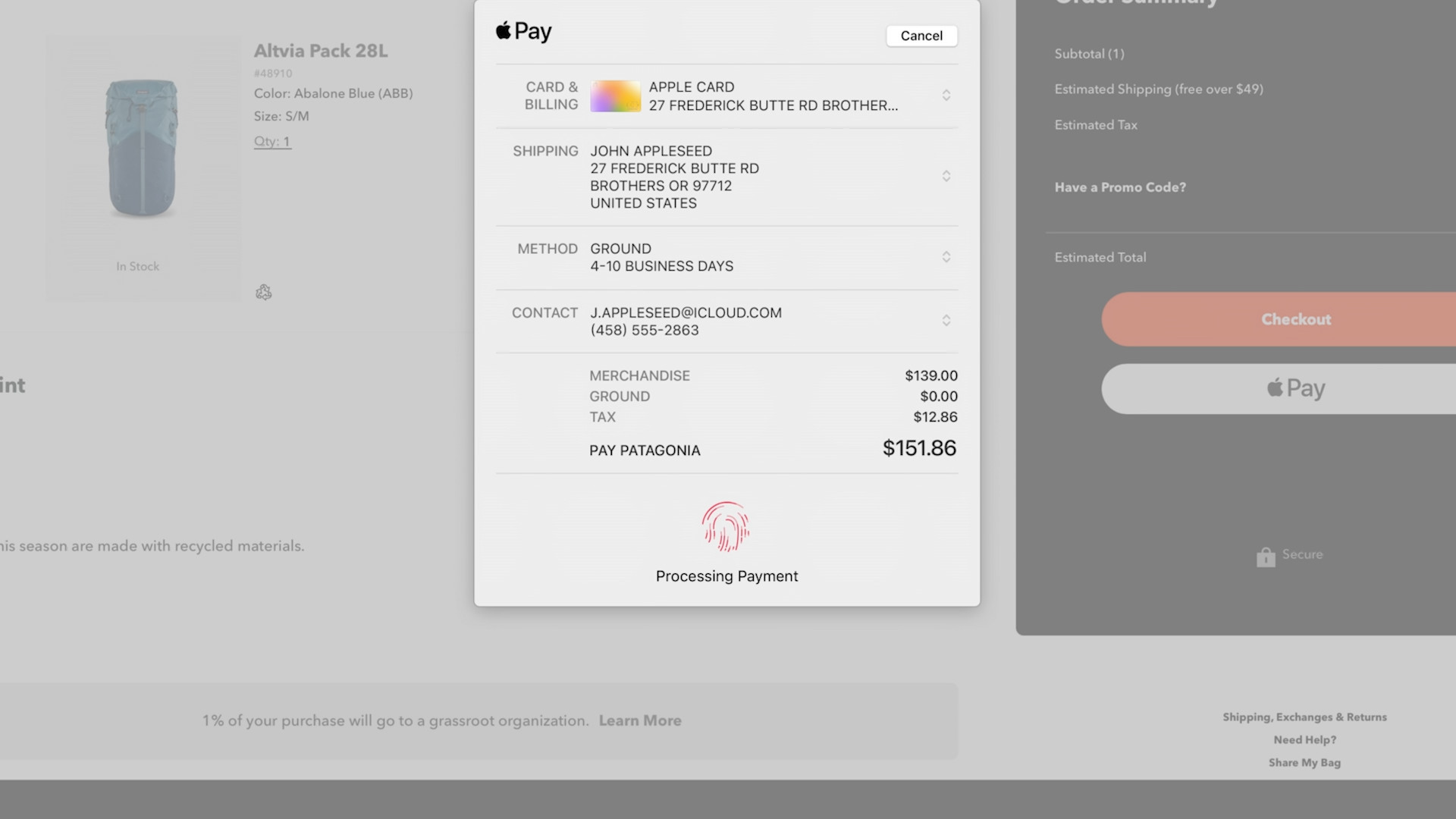Cancel the Apple Pay payment
The image size is (1456, 819).
(921, 36)
